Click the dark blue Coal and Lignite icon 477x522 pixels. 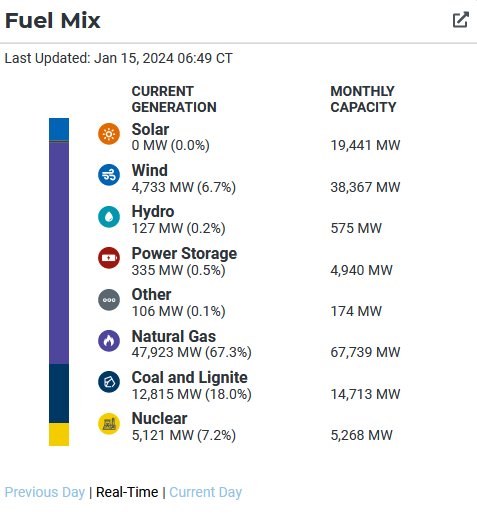point(109,382)
